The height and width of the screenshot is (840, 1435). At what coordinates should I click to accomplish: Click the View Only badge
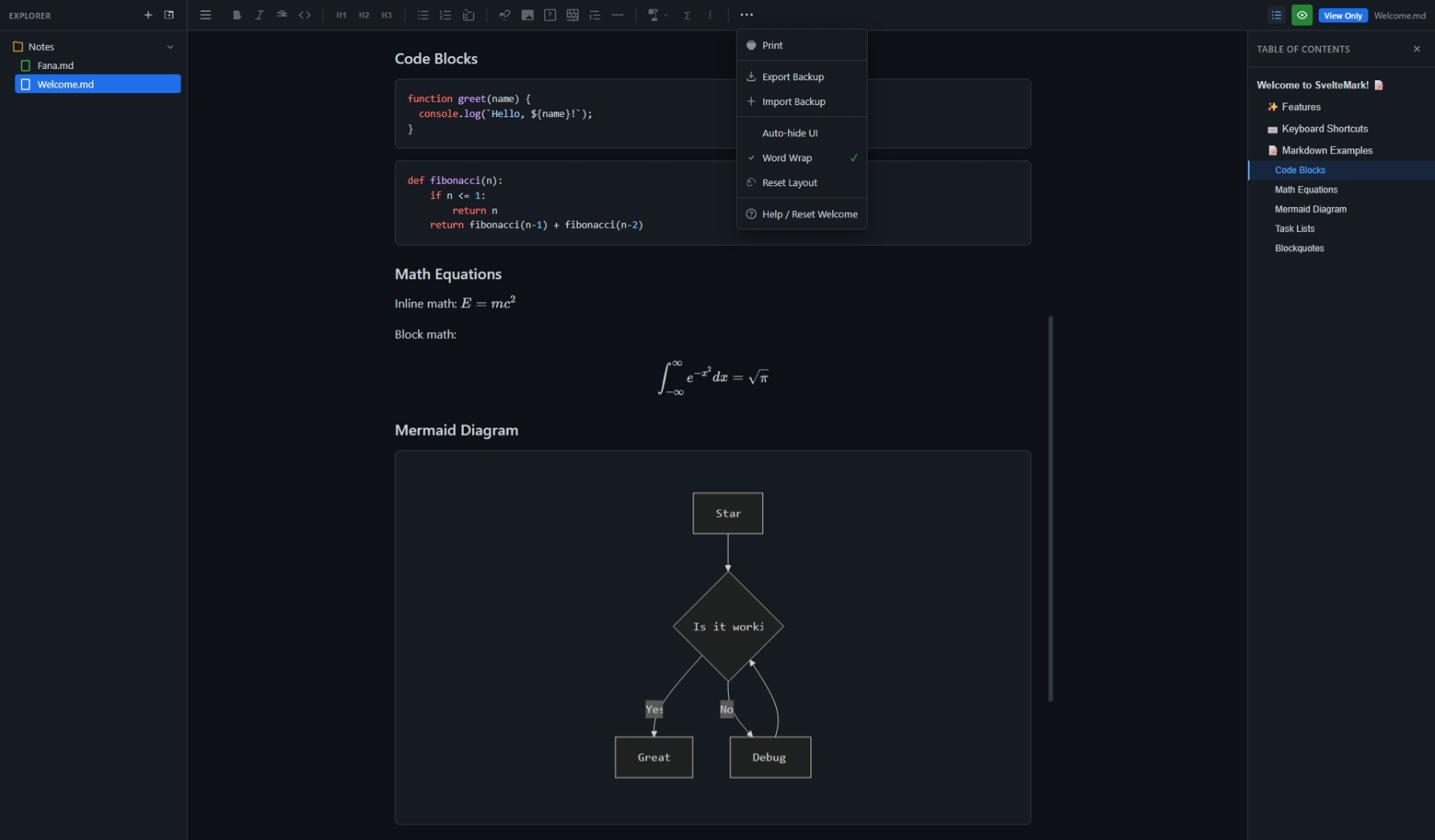1343,15
